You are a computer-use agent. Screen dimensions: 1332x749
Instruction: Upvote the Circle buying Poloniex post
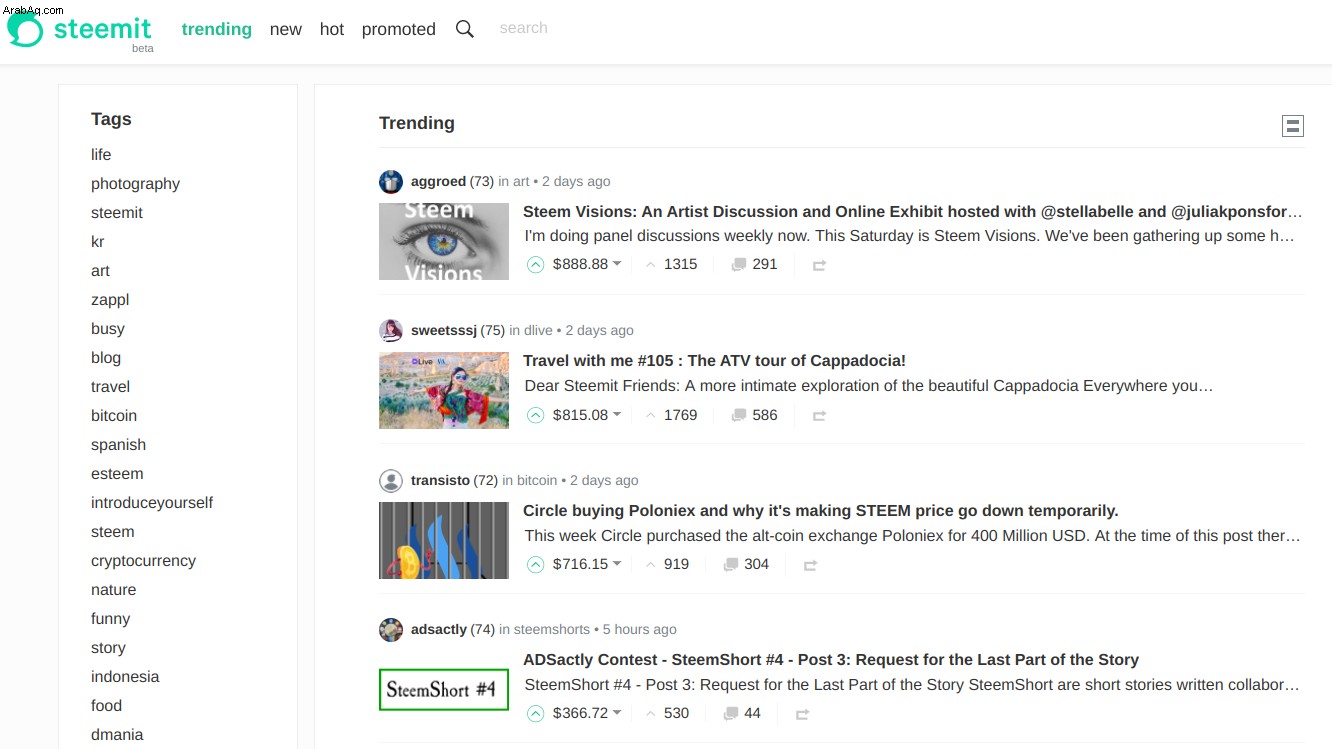[x=536, y=565]
